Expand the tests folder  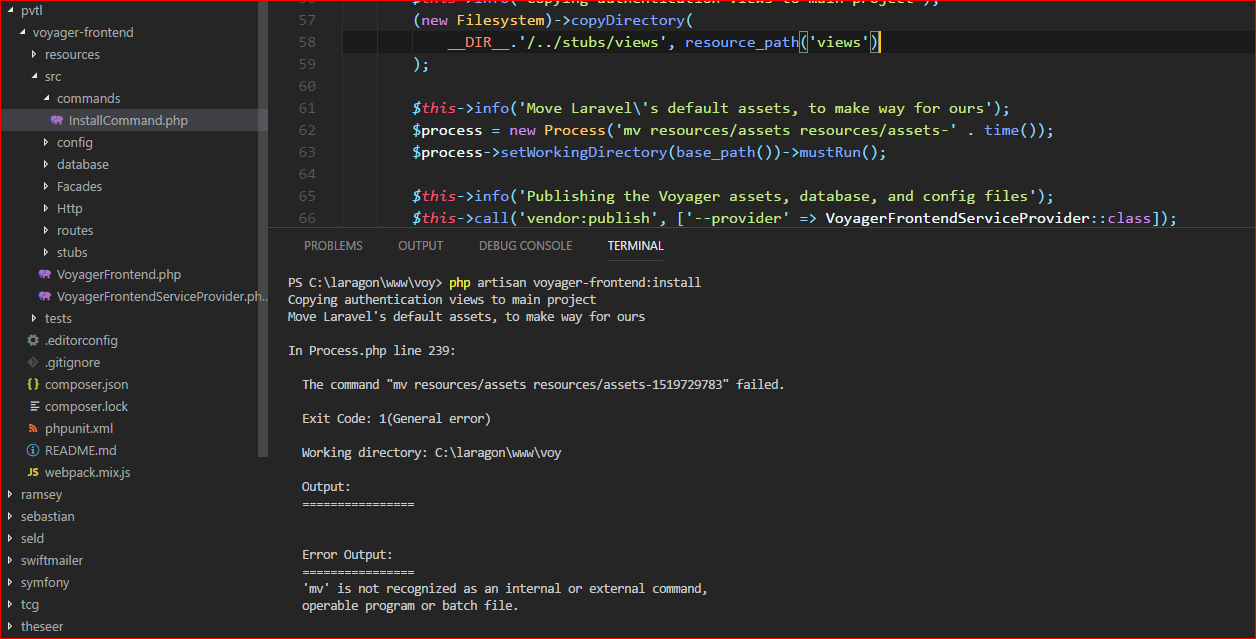(x=35, y=318)
